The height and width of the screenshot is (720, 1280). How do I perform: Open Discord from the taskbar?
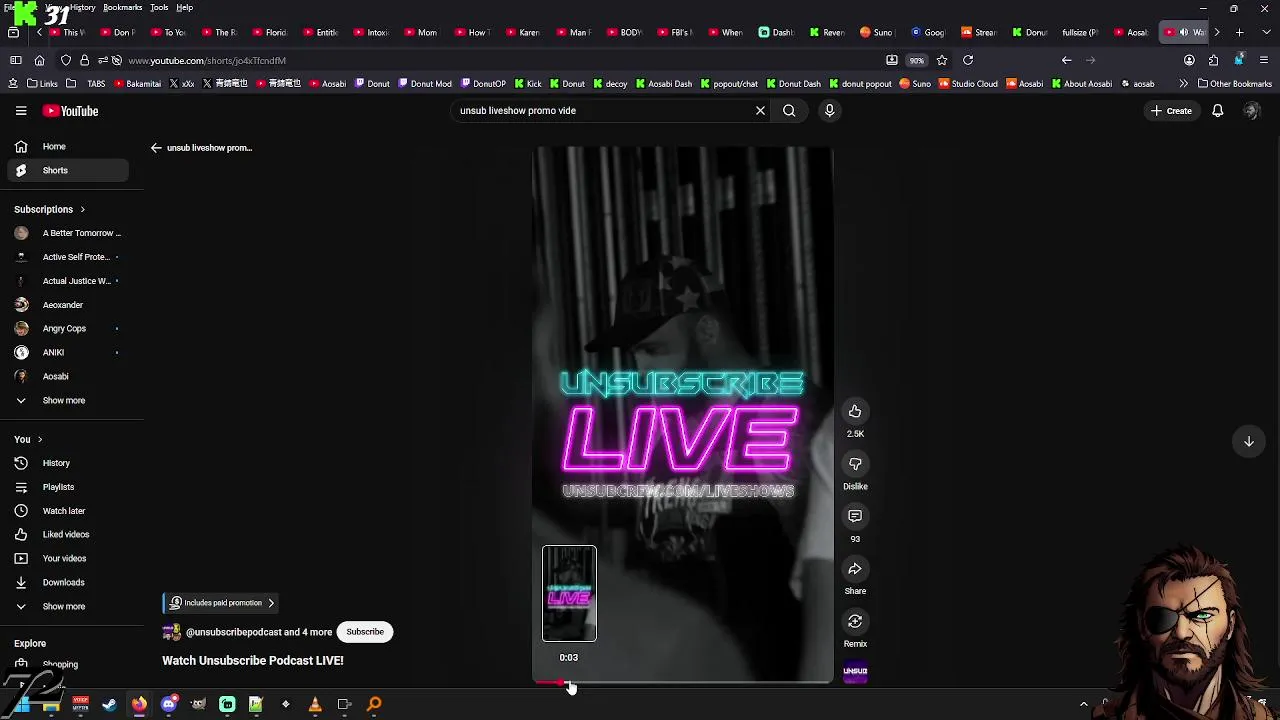169,704
